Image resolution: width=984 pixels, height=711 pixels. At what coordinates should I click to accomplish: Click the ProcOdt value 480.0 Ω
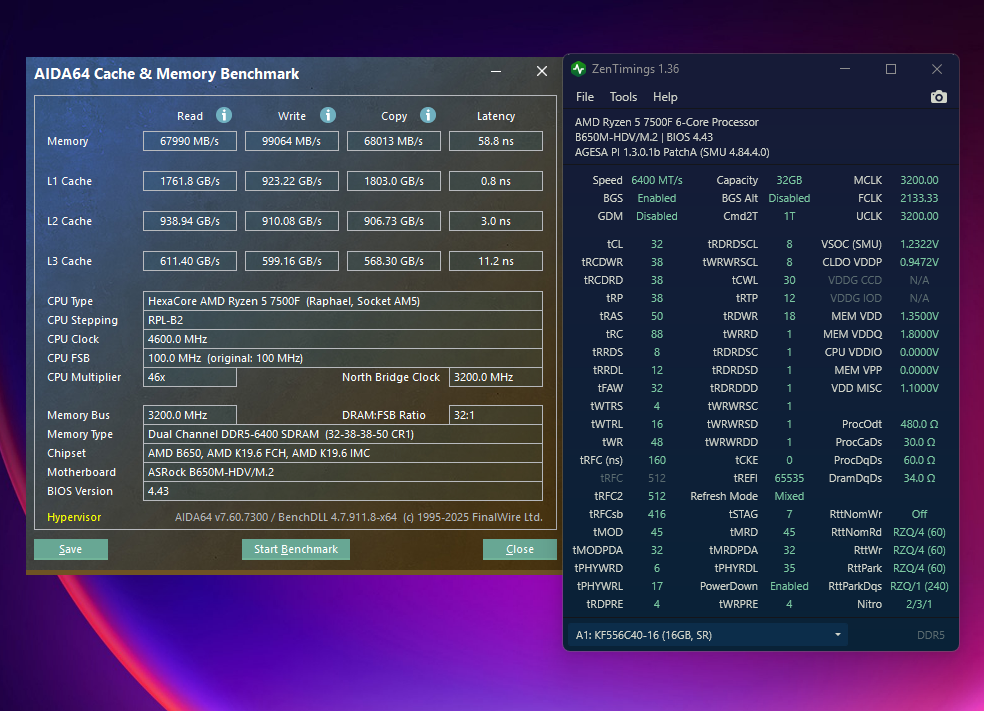pyautogui.click(x=919, y=424)
